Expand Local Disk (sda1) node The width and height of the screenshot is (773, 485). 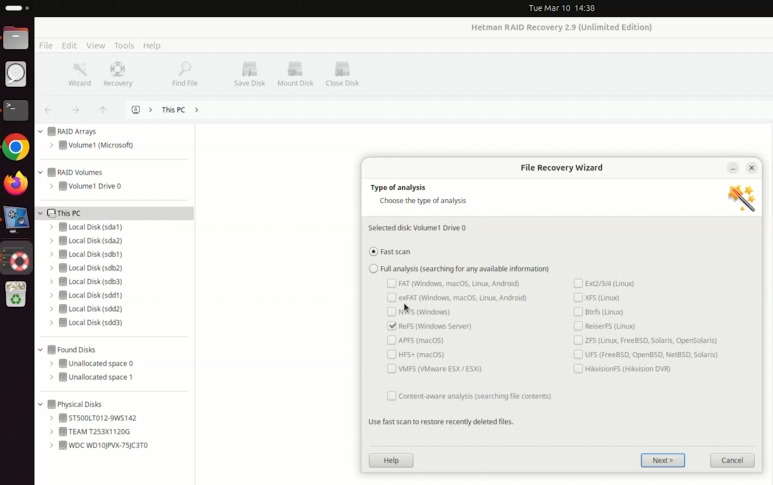pyautogui.click(x=51, y=227)
